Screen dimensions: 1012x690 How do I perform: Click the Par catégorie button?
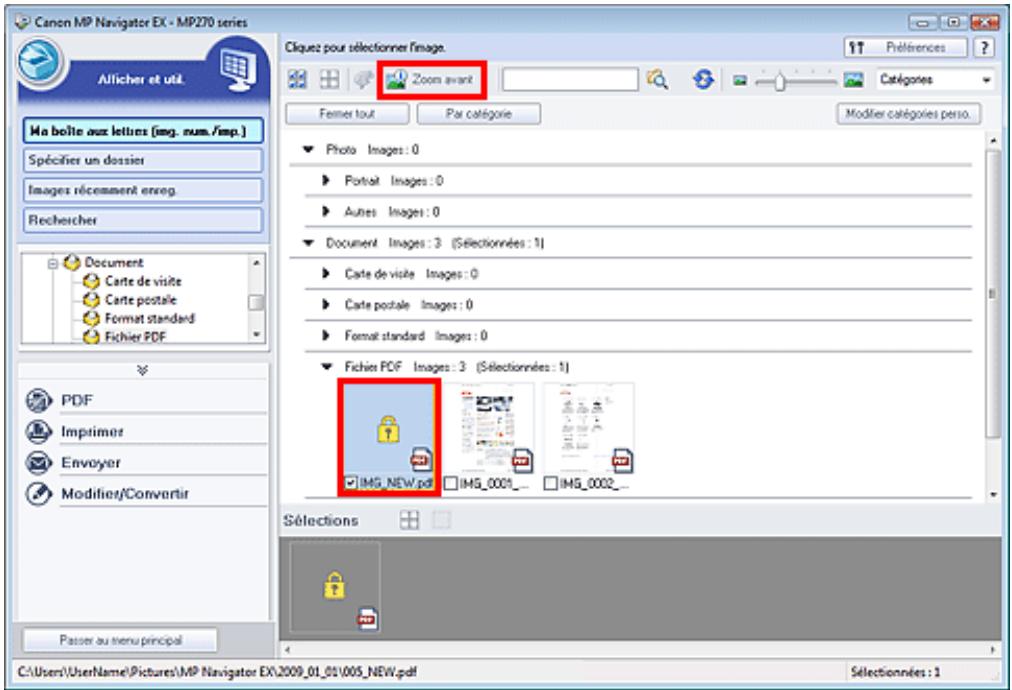[x=479, y=114]
